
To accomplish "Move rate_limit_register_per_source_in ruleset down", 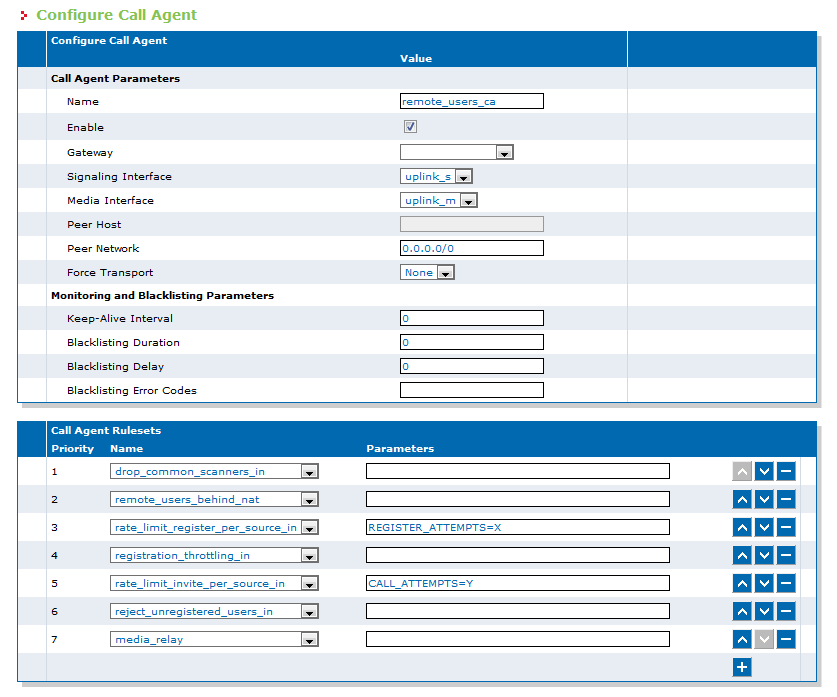I will 764,527.
